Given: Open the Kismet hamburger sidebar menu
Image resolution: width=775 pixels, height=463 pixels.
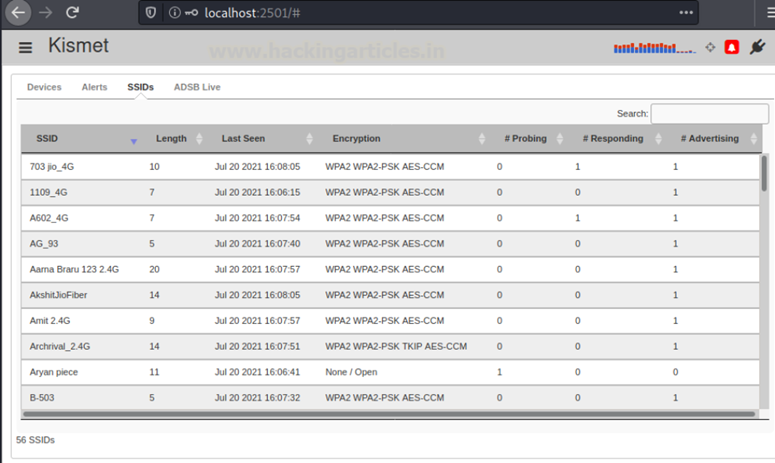Looking at the screenshot, I should point(25,47).
